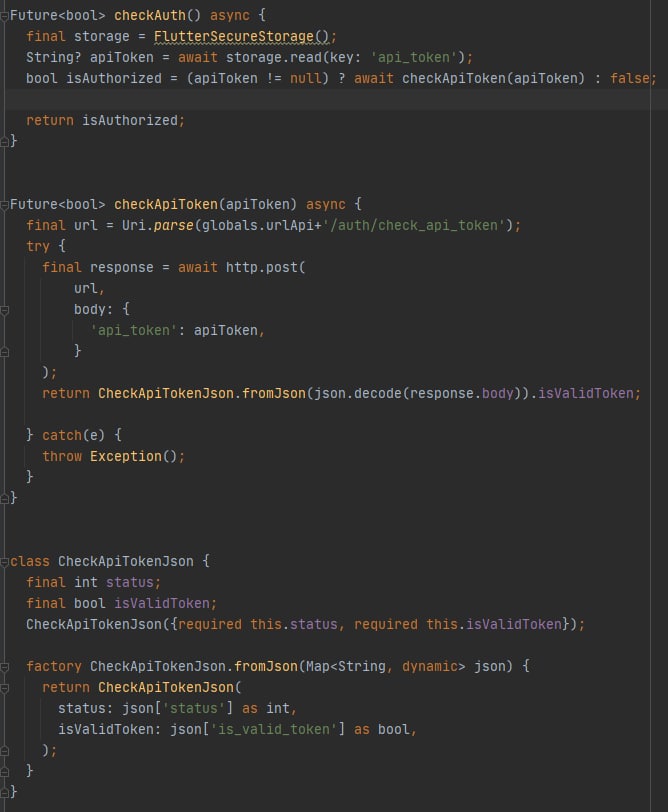The width and height of the screenshot is (668, 812).
Task: Click 'Exception()' constructor call
Action: 134,457
